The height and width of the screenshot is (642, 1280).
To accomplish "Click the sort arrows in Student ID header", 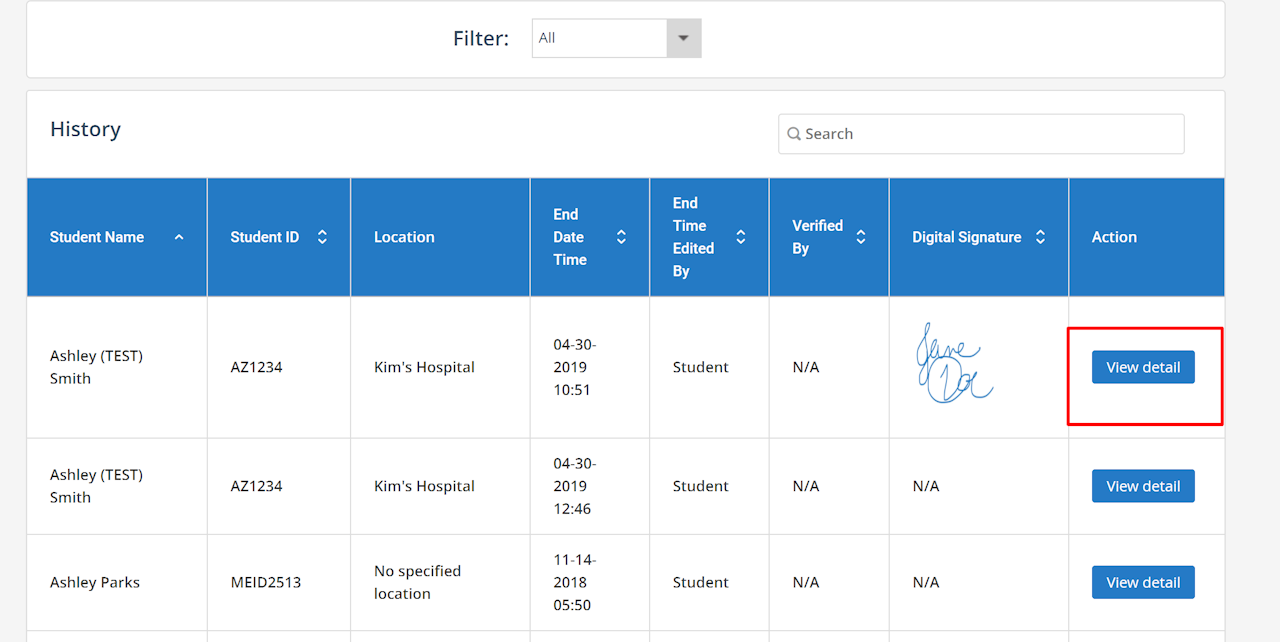I will (322, 237).
